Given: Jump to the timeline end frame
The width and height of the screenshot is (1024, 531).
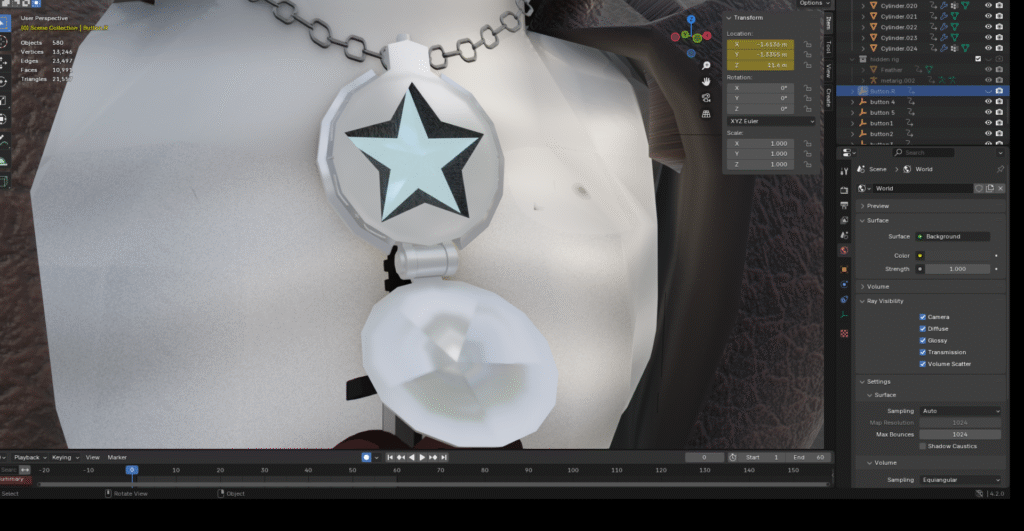Looking at the screenshot, I should [442, 457].
